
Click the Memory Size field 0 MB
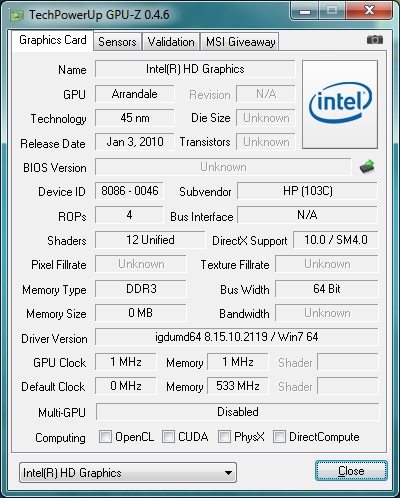tap(141, 313)
